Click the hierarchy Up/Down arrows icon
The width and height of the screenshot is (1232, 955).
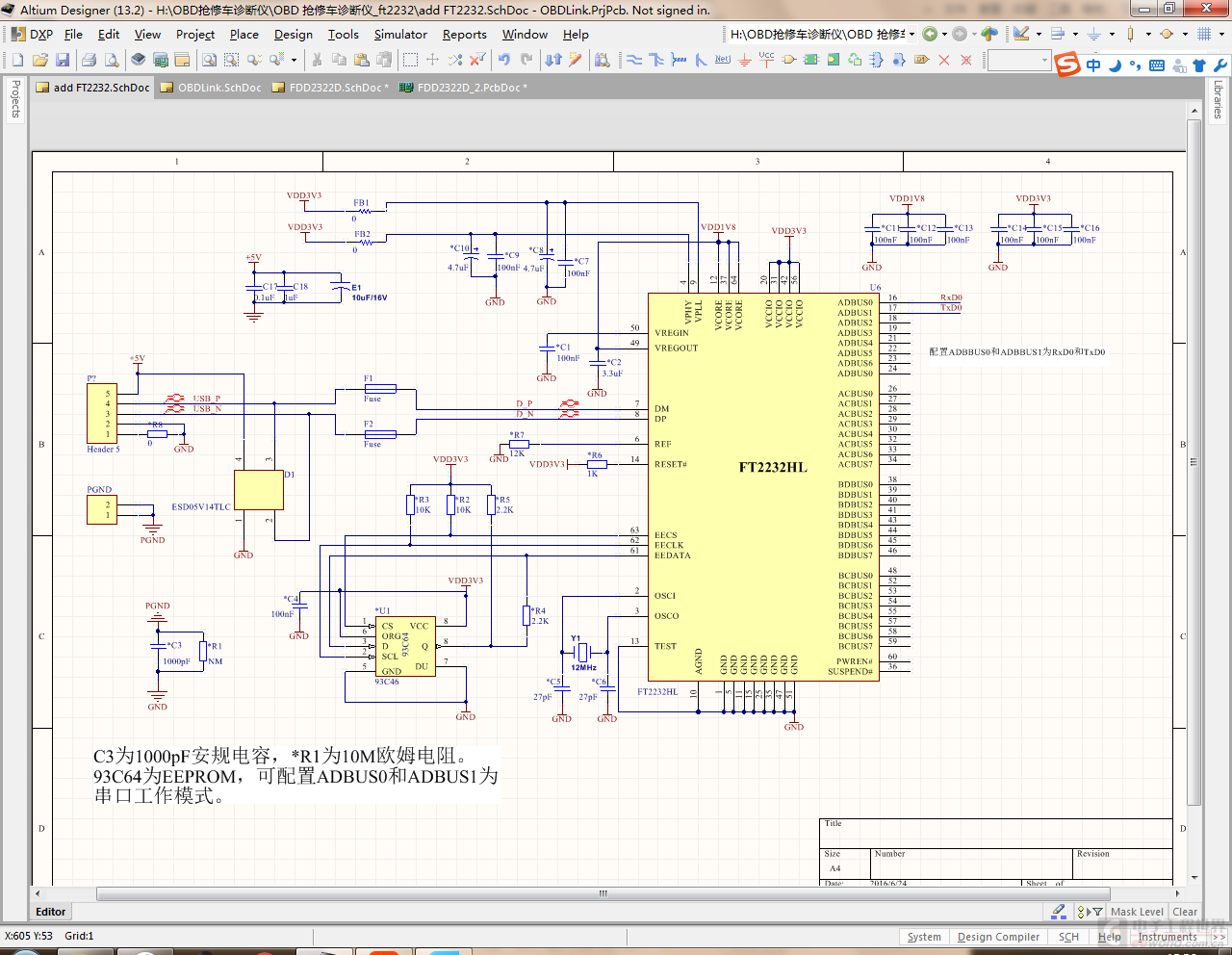[x=553, y=60]
